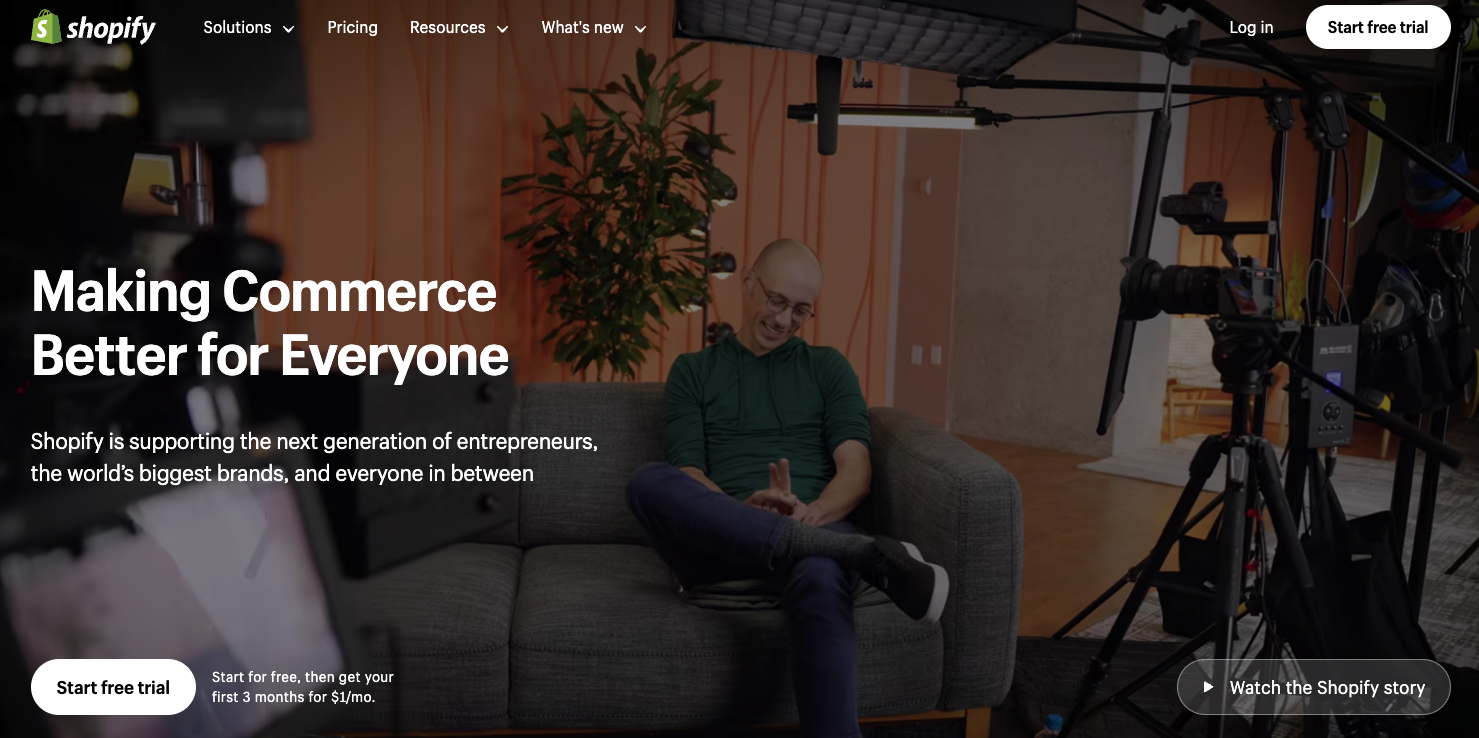Go to the Pricing page

pyautogui.click(x=352, y=27)
